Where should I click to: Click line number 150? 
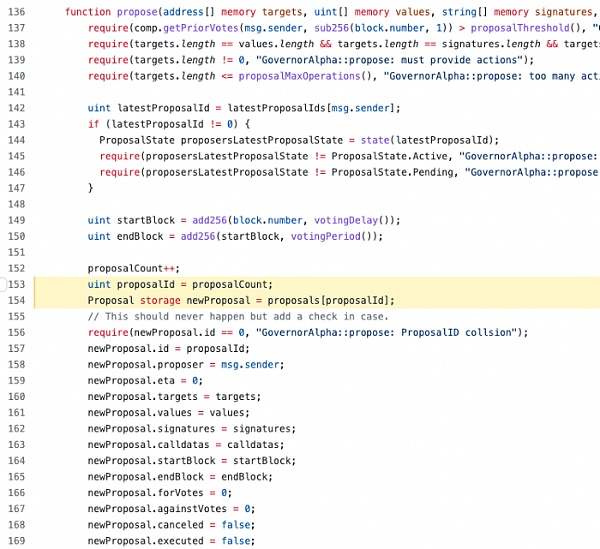[x=16, y=236]
